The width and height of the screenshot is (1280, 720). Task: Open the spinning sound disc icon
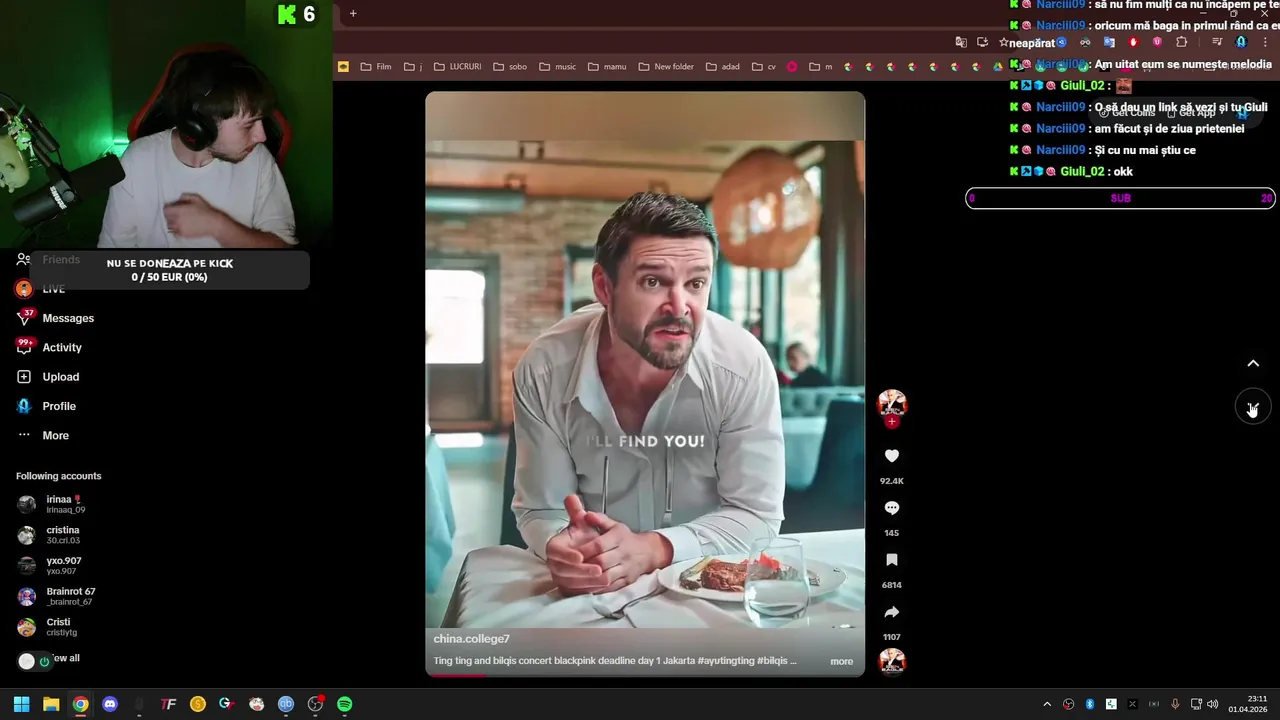(x=891, y=662)
